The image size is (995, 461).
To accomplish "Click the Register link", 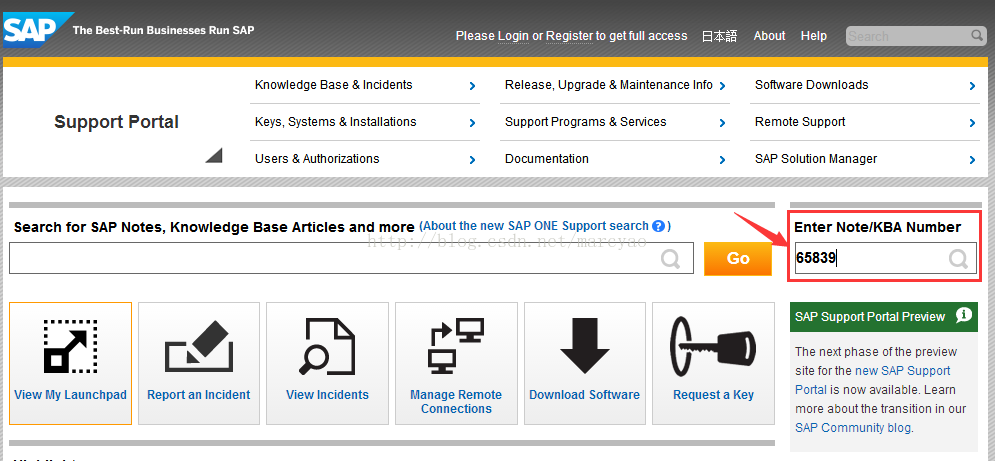I will pos(569,36).
